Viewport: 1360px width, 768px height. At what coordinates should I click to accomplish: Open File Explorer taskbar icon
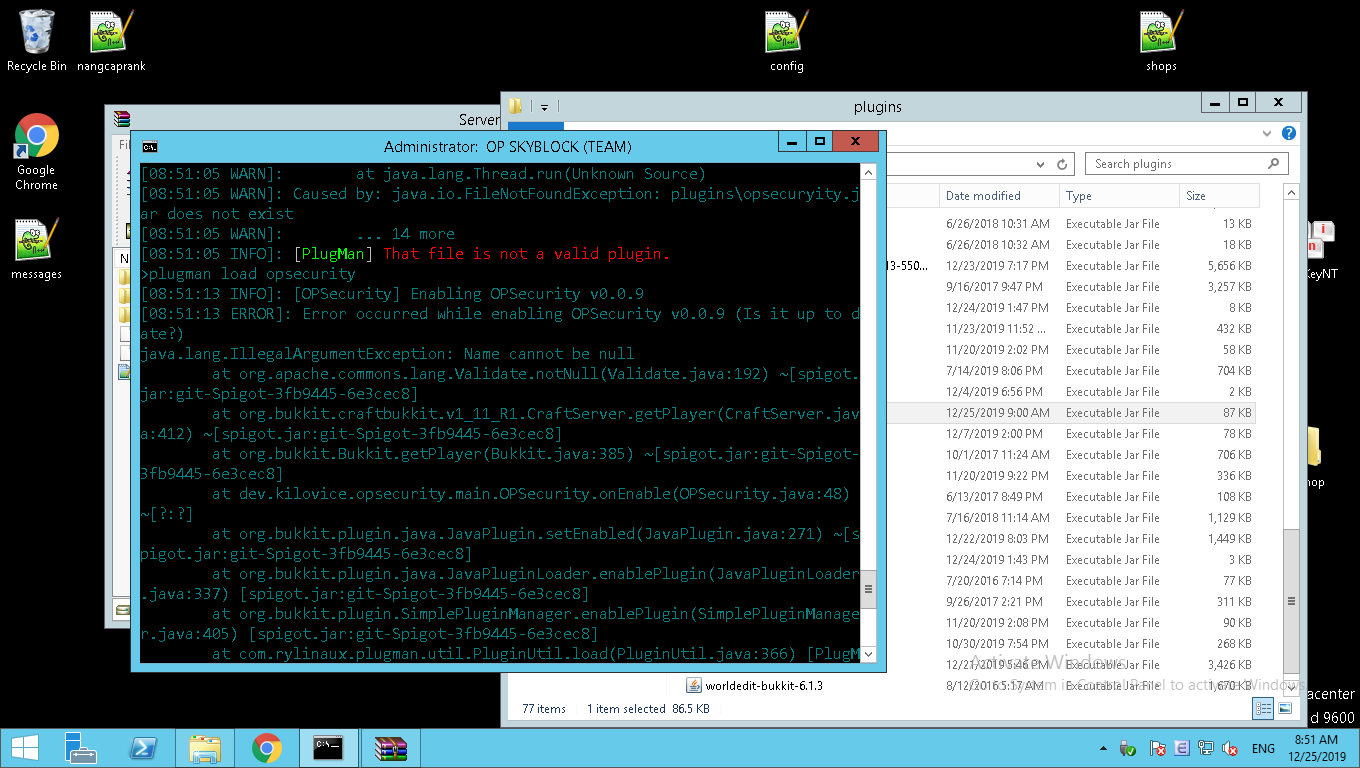click(205, 748)
